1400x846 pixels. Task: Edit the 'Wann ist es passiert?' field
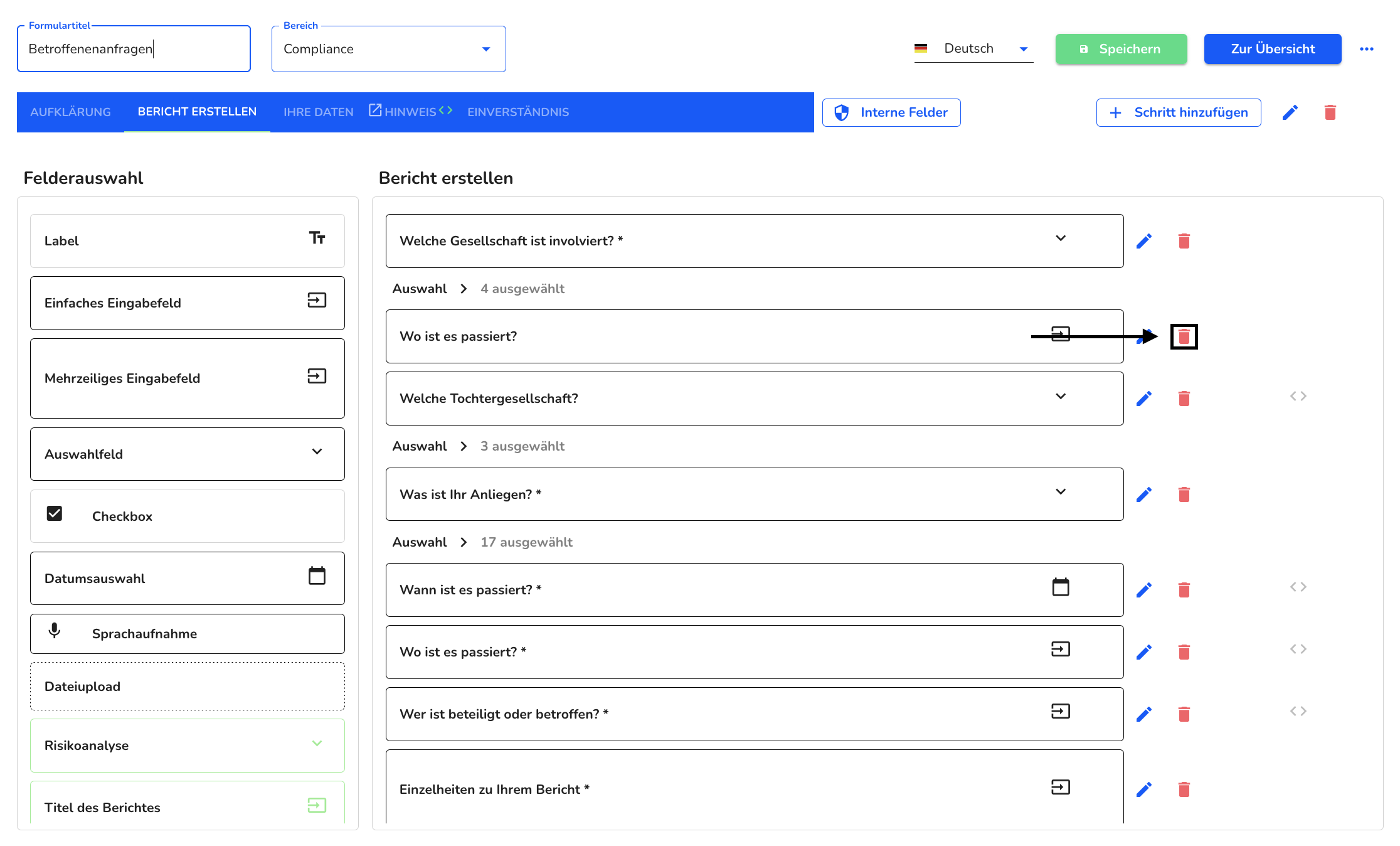click(x=1143, y=590)
